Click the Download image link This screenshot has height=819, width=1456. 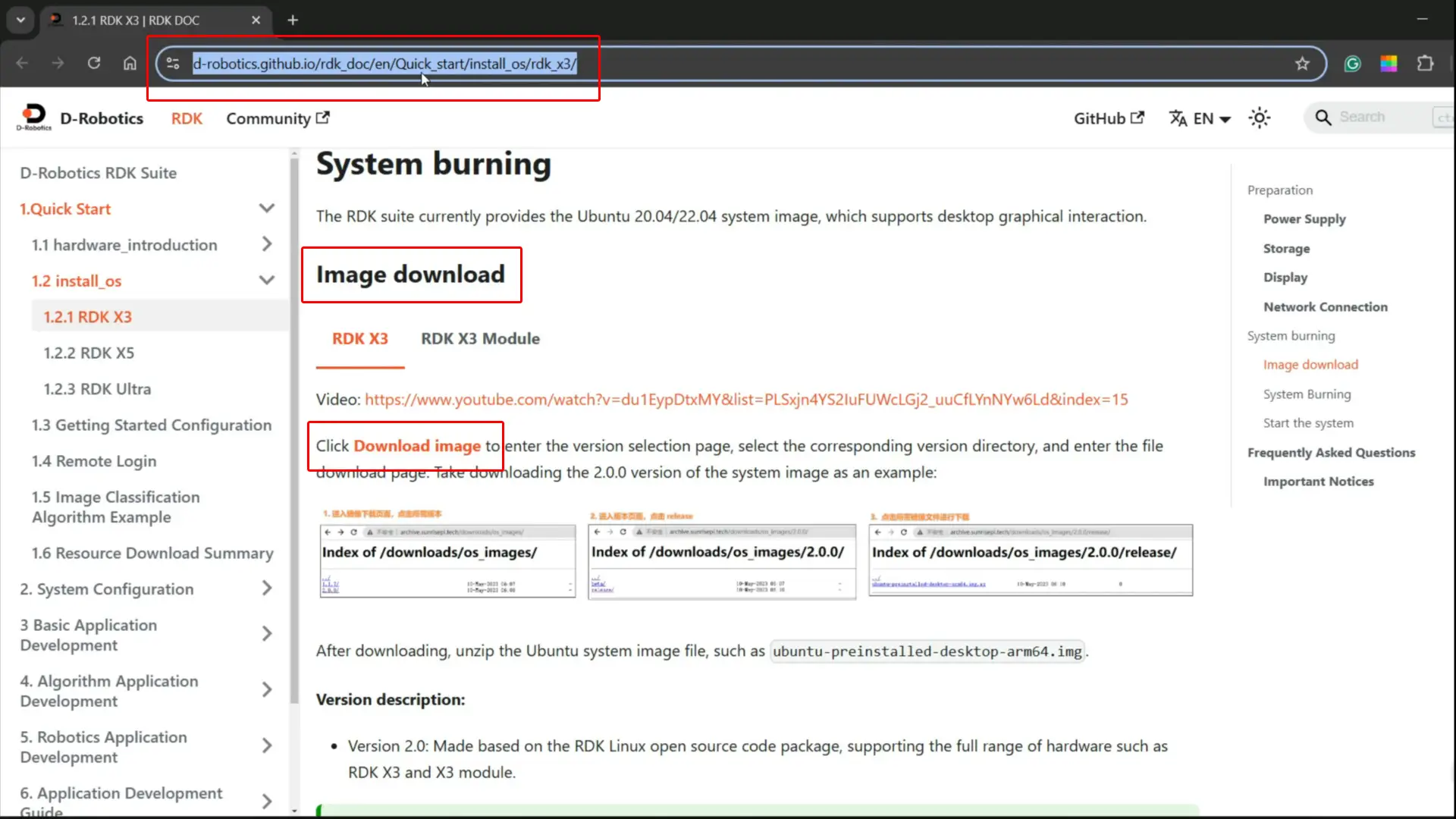[417, 446]
